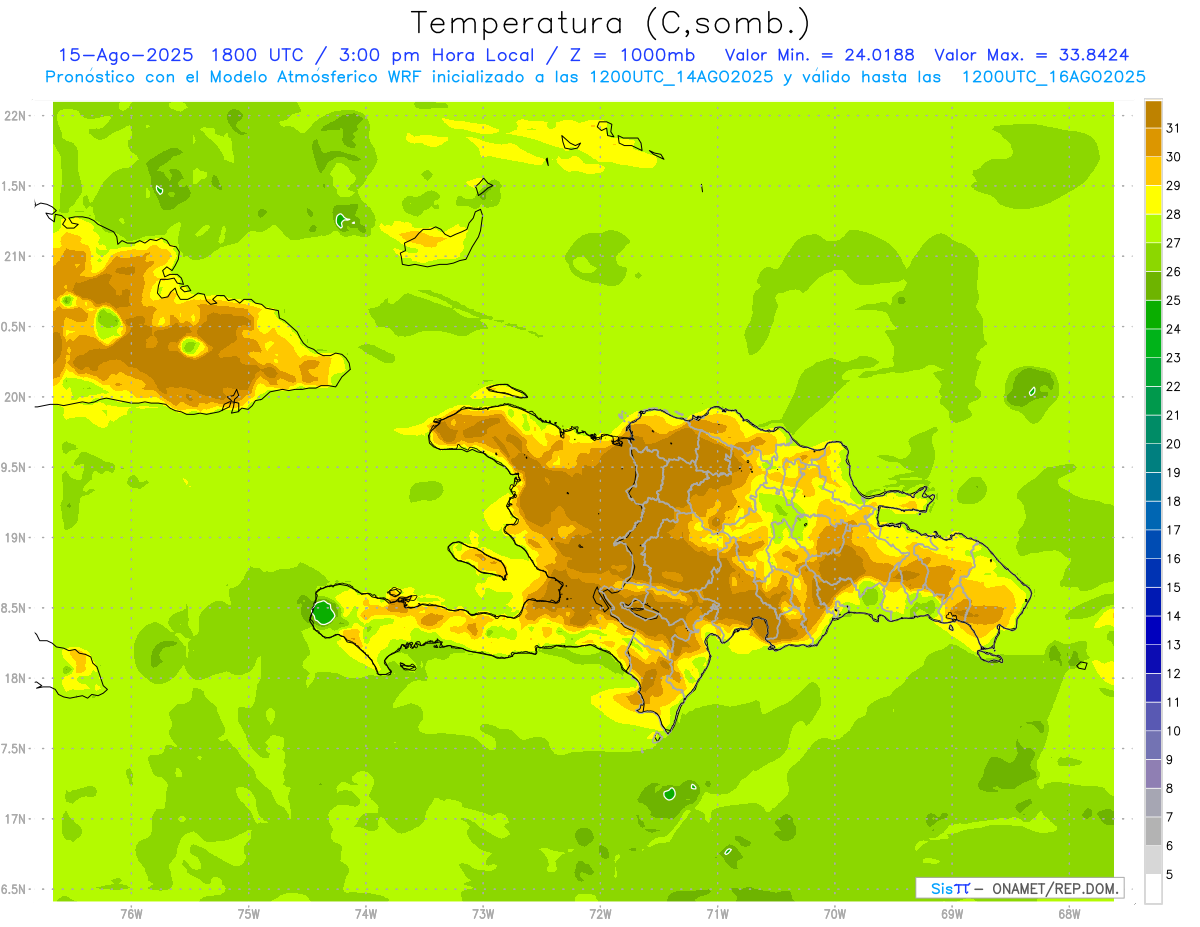
Task: Click the legend band between 24 and 25
Action: tap(1153, 315)
